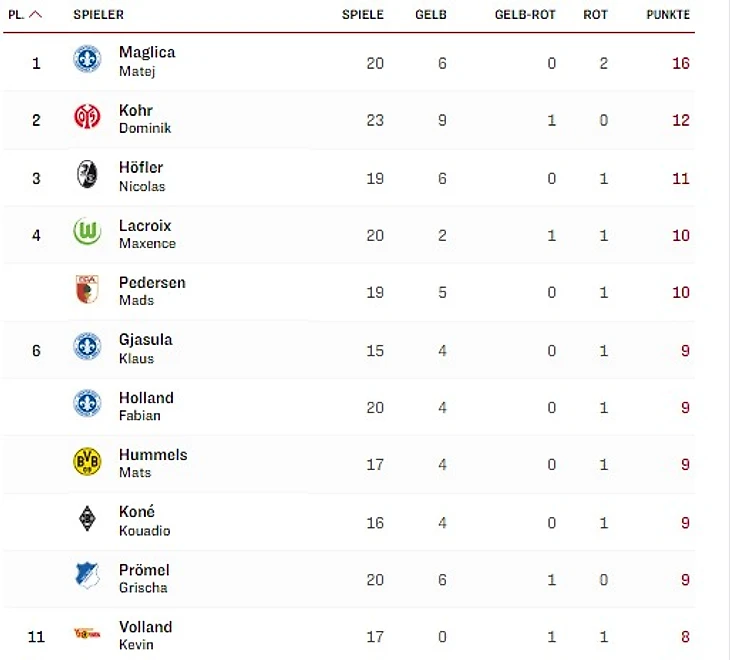Viewport: 730px width, 660px height.
Task: Click the Gladbach crest beside Koné
Action: [87, 520]
